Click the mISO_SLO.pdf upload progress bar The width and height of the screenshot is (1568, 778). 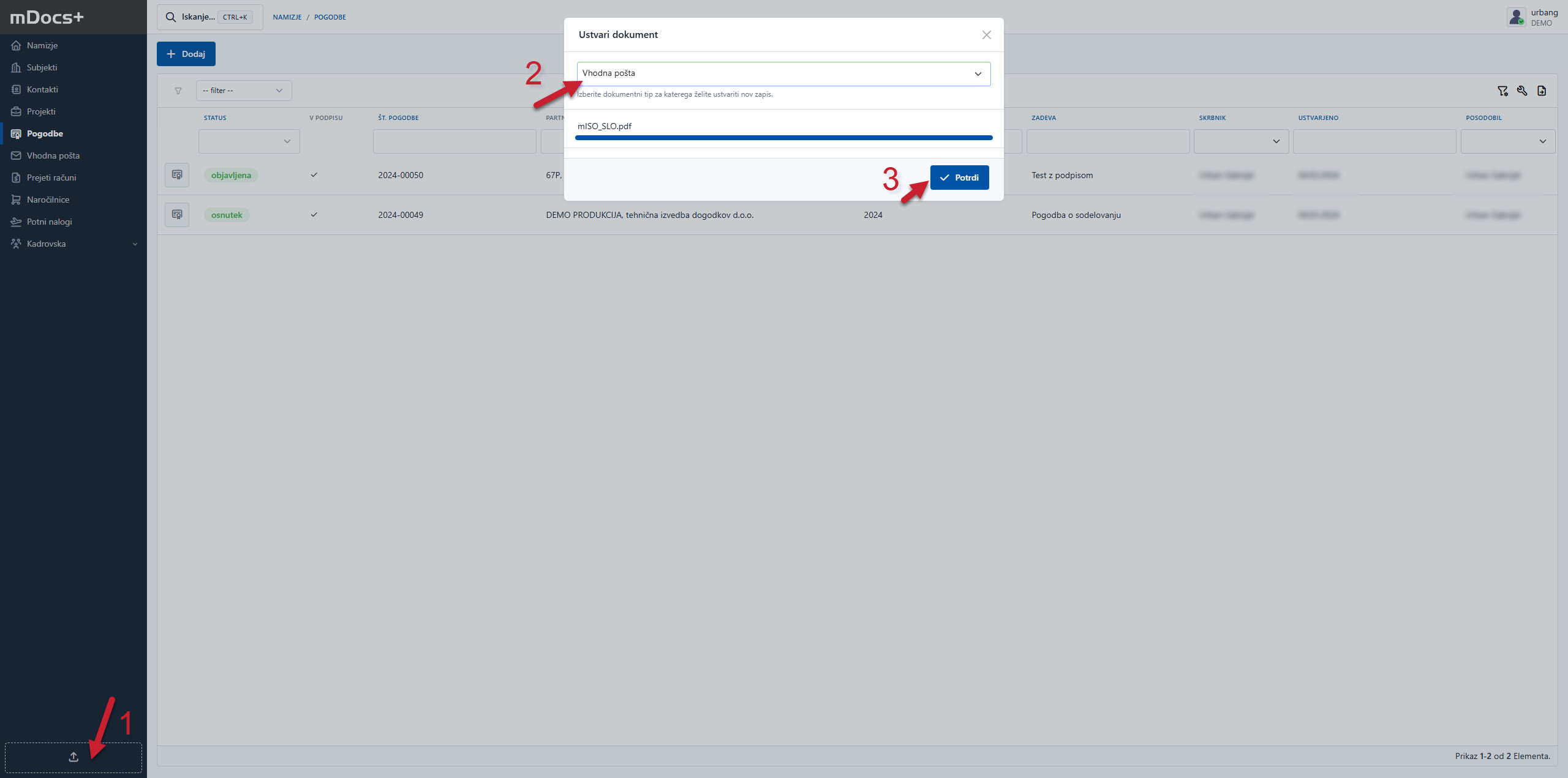point(783,138)
